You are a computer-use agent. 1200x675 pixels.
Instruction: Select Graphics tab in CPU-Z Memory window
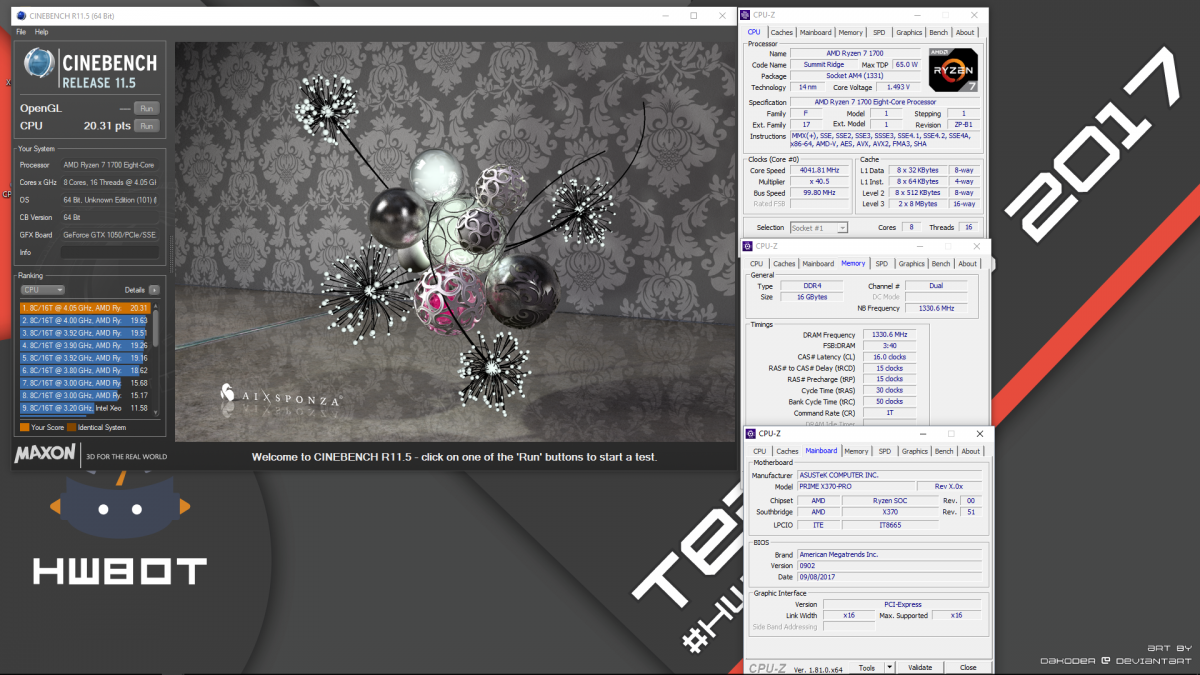911,264
